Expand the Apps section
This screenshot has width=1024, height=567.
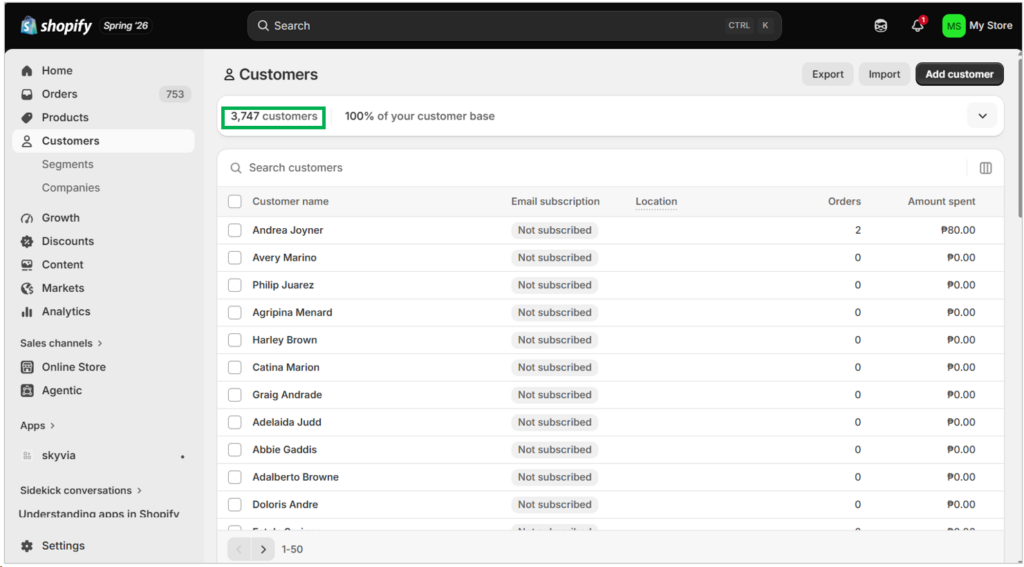click(x=37, y=425)
